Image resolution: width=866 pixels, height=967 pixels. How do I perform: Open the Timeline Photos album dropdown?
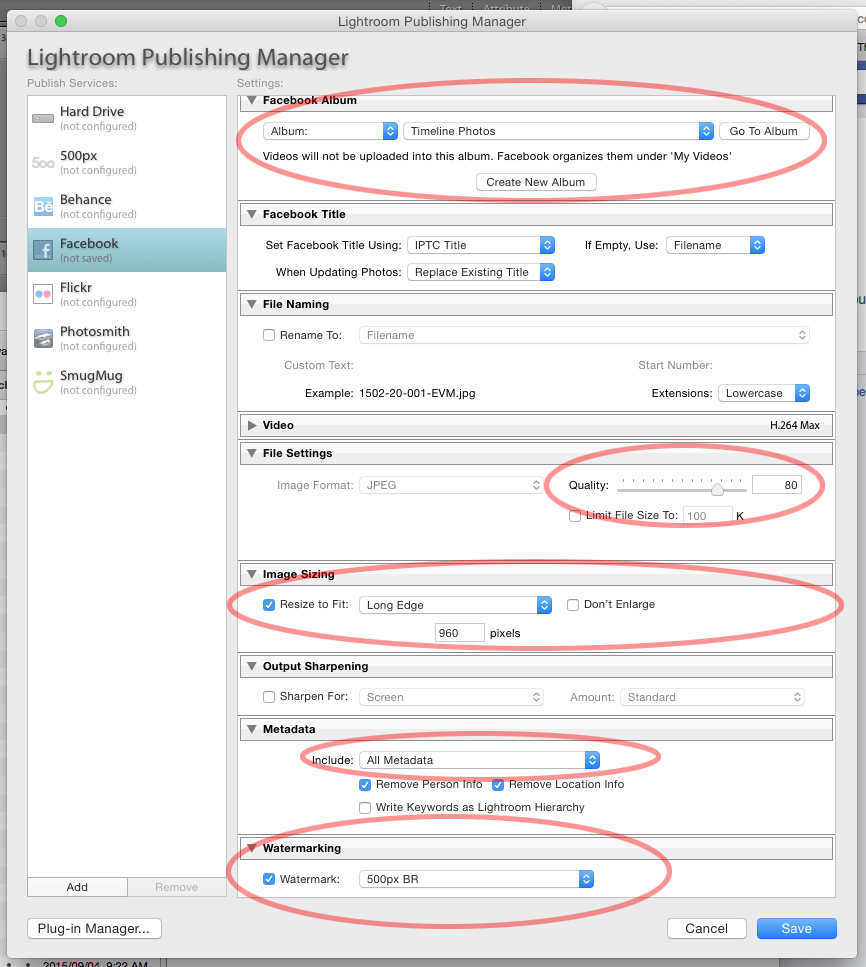point(558,131)
